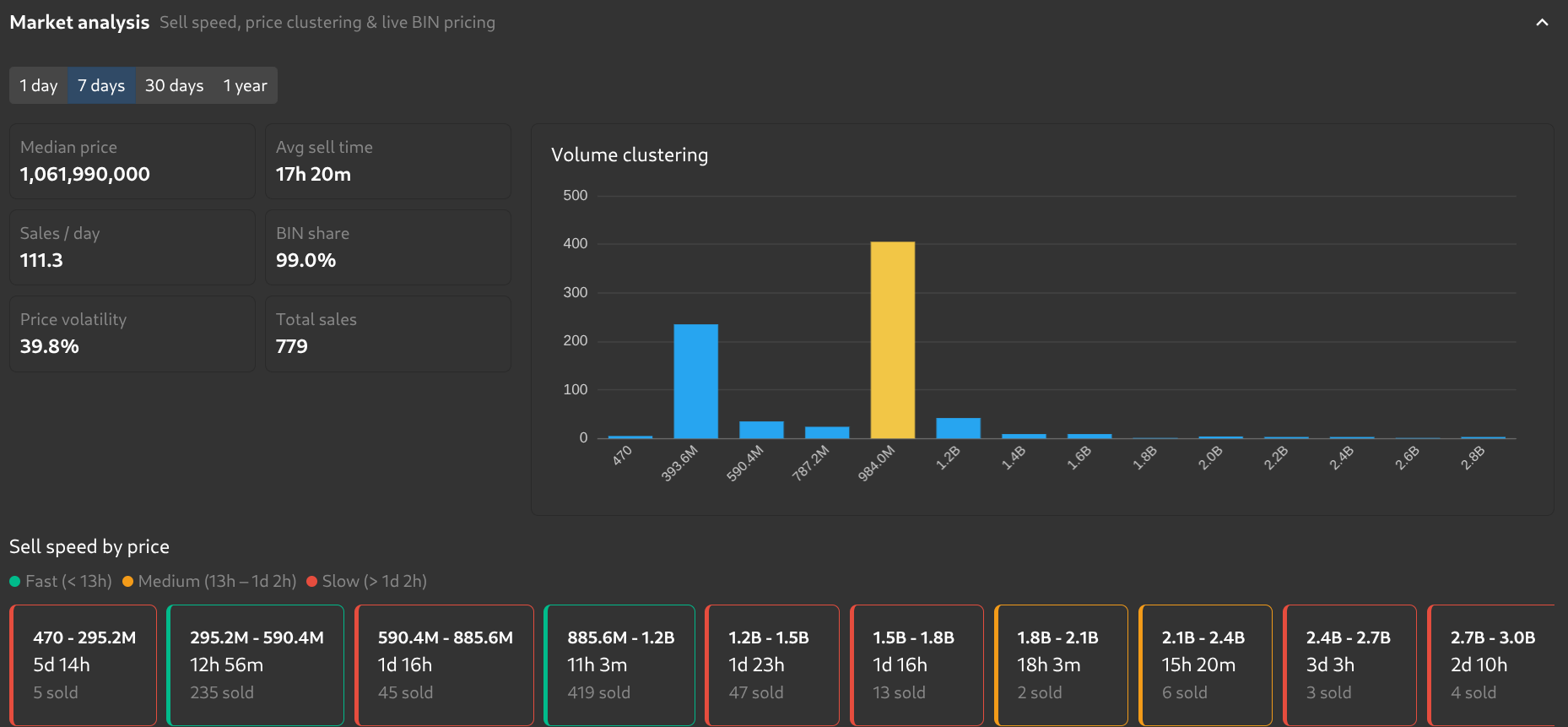Image resolution: width=1568 pixels, height=727 pixels.
Task: Switch to the 1 day range
Action: [x=39, y=85]
